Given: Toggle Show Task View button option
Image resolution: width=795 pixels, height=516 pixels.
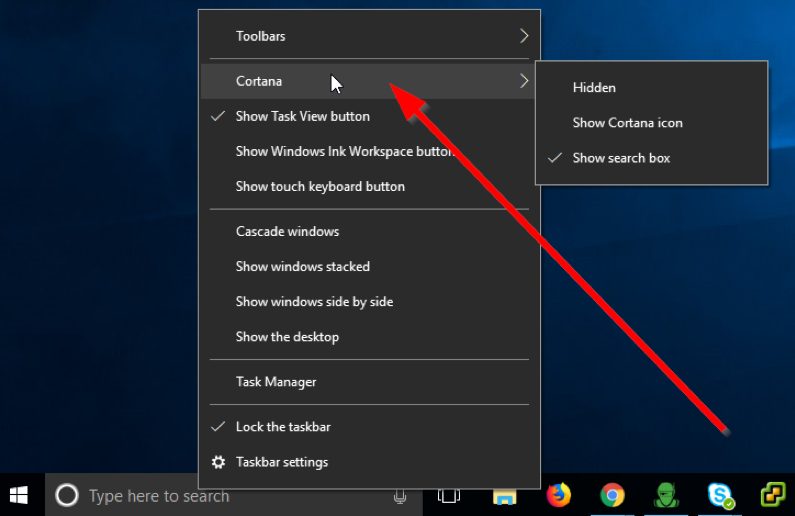Looking at the screenshot, I should point(369,116).
